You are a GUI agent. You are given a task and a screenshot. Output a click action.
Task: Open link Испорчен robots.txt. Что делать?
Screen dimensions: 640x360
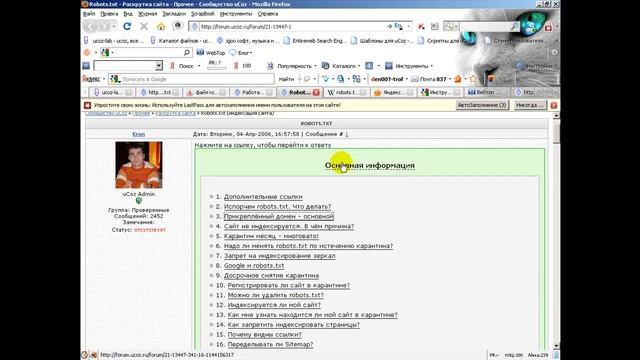tap(278, 207)
